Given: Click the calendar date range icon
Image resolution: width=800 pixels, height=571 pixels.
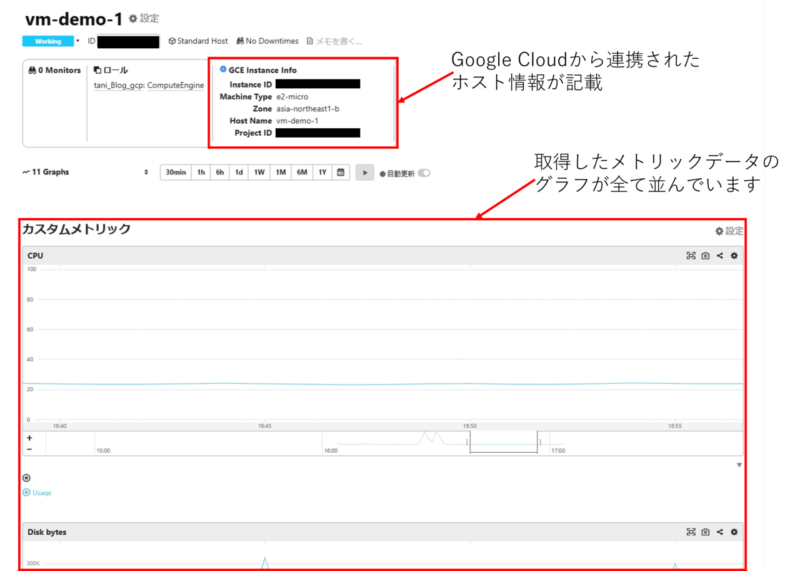Looking at the screenshot, I should [x=341, y=172].
